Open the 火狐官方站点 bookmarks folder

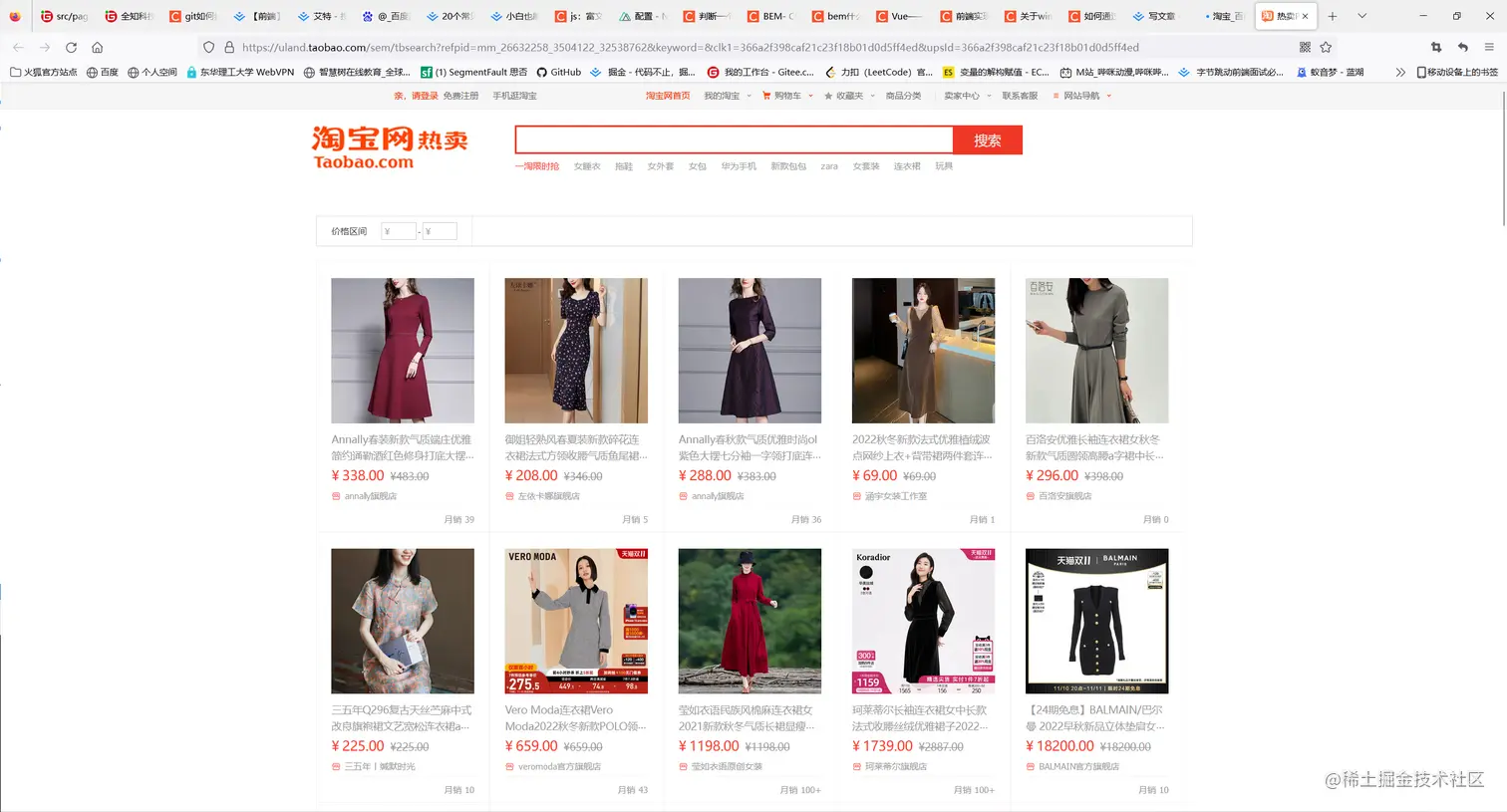click(x=43, y=72)
